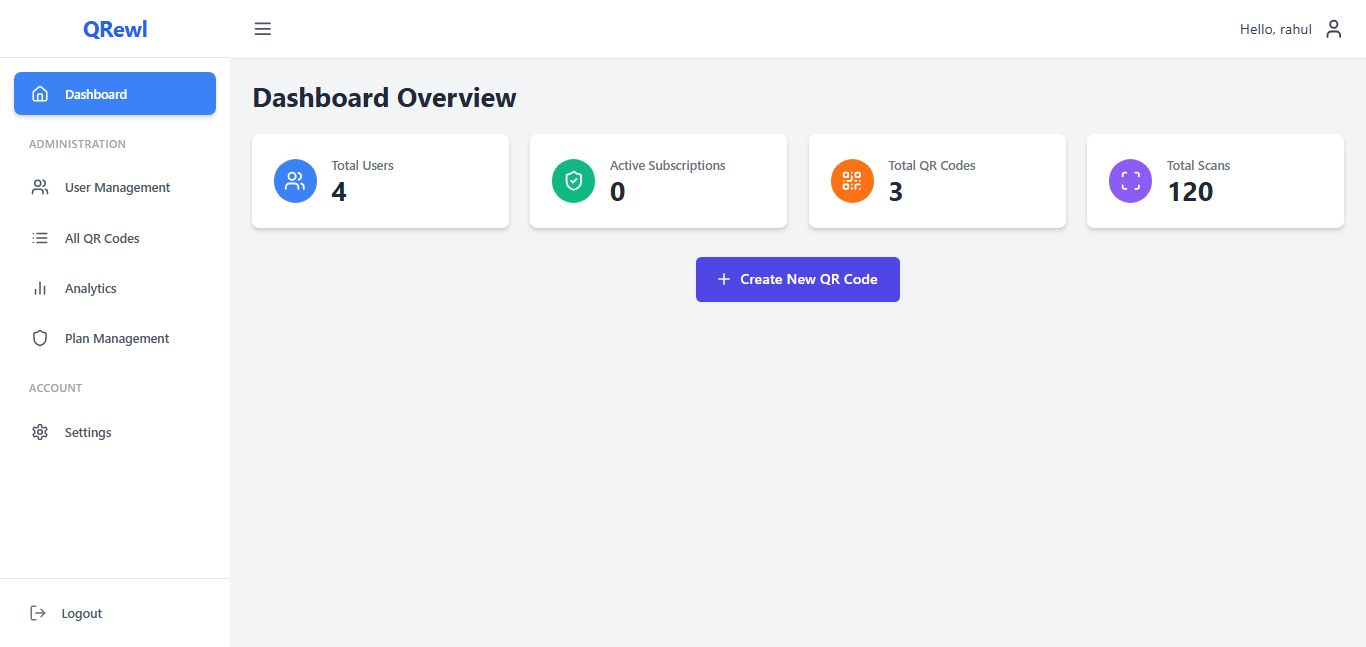1366x647 pixels.
Task: Open User Management in the sidebar
Action: (117, 187)
